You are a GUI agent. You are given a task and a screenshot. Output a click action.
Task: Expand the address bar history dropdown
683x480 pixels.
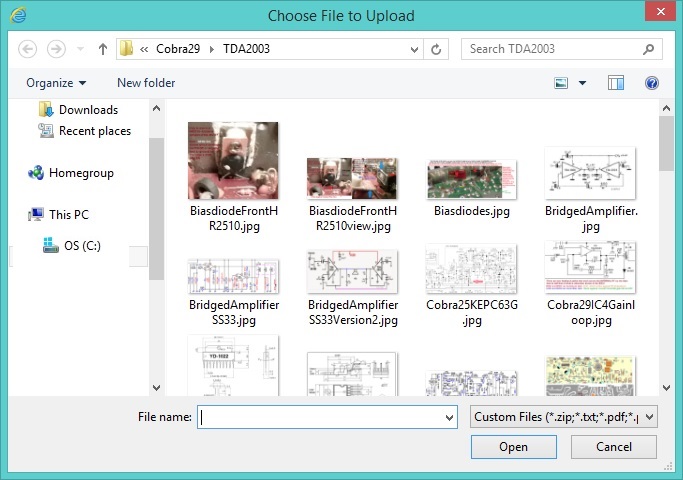pyautogui.click(x=413, y=48)
